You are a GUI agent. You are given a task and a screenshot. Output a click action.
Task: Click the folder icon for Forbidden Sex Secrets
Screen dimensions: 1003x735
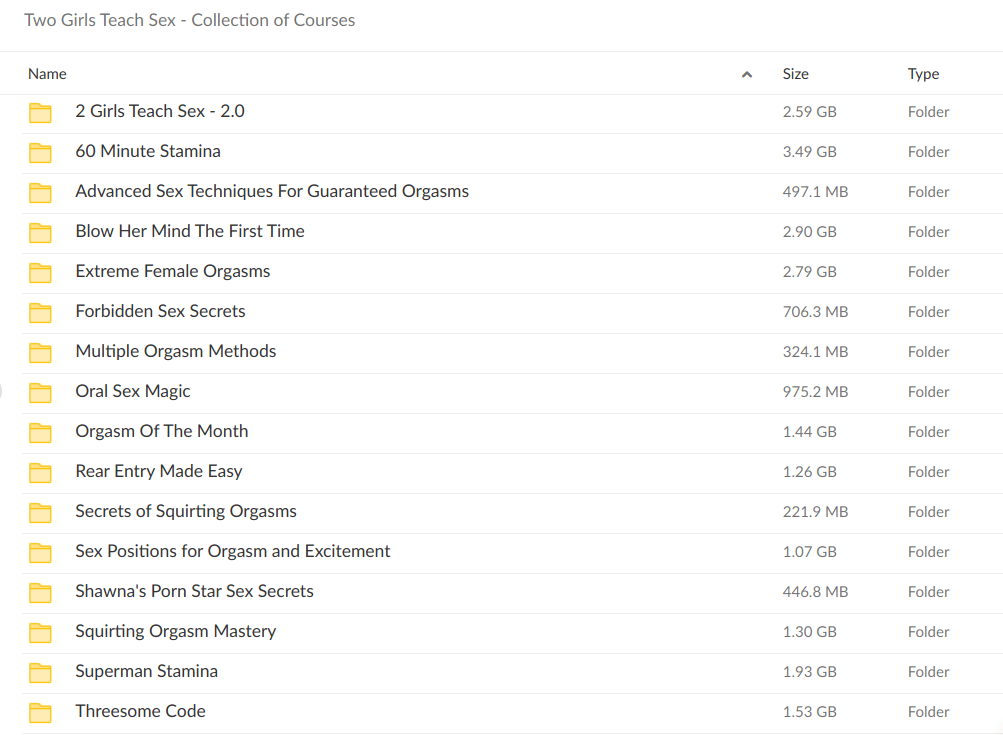coord(40,312)
